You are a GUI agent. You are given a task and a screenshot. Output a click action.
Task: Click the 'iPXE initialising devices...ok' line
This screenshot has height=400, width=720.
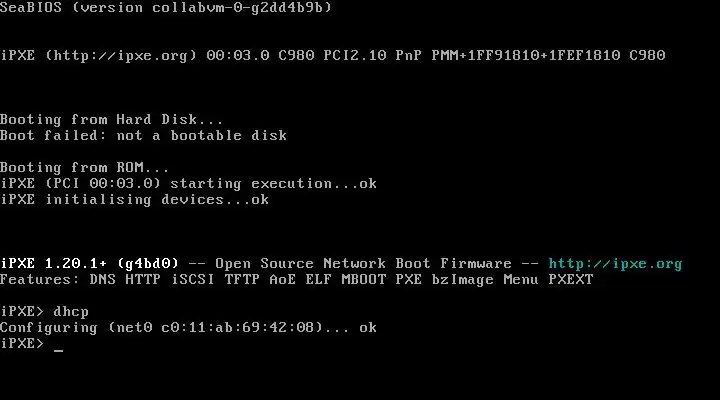click(134, 200)
